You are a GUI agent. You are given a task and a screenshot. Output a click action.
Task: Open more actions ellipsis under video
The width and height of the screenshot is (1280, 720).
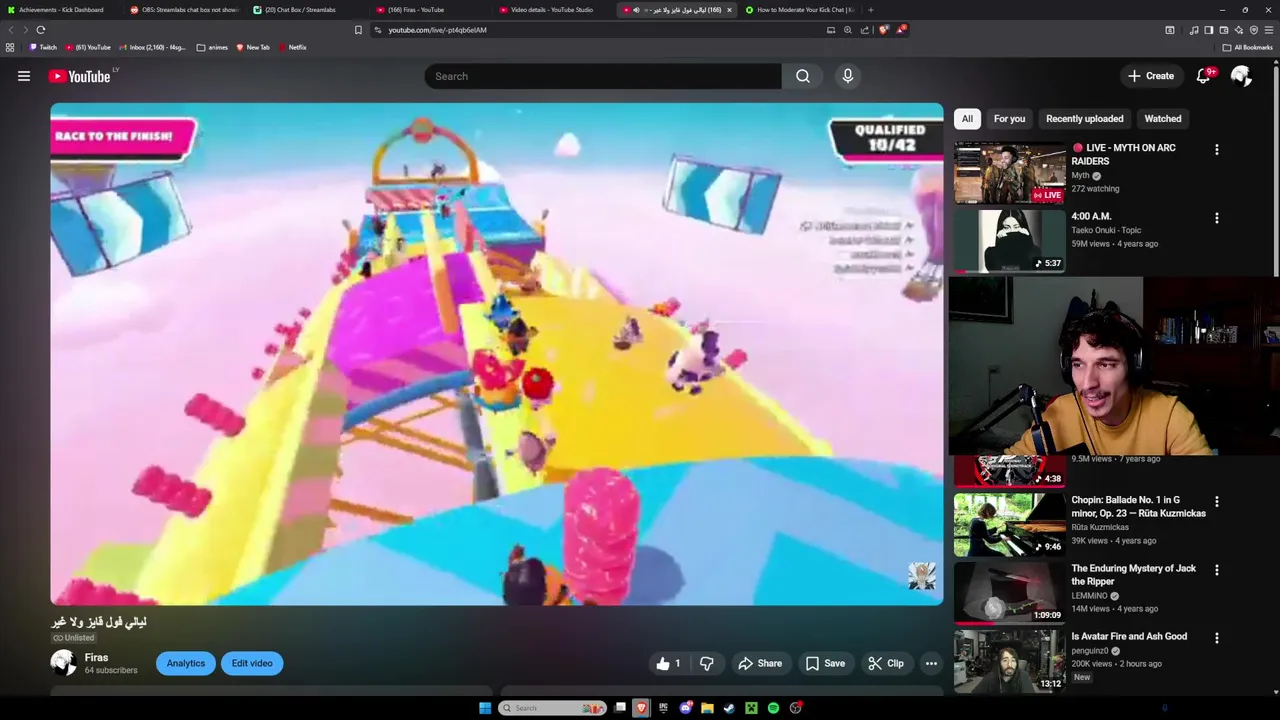931,663
